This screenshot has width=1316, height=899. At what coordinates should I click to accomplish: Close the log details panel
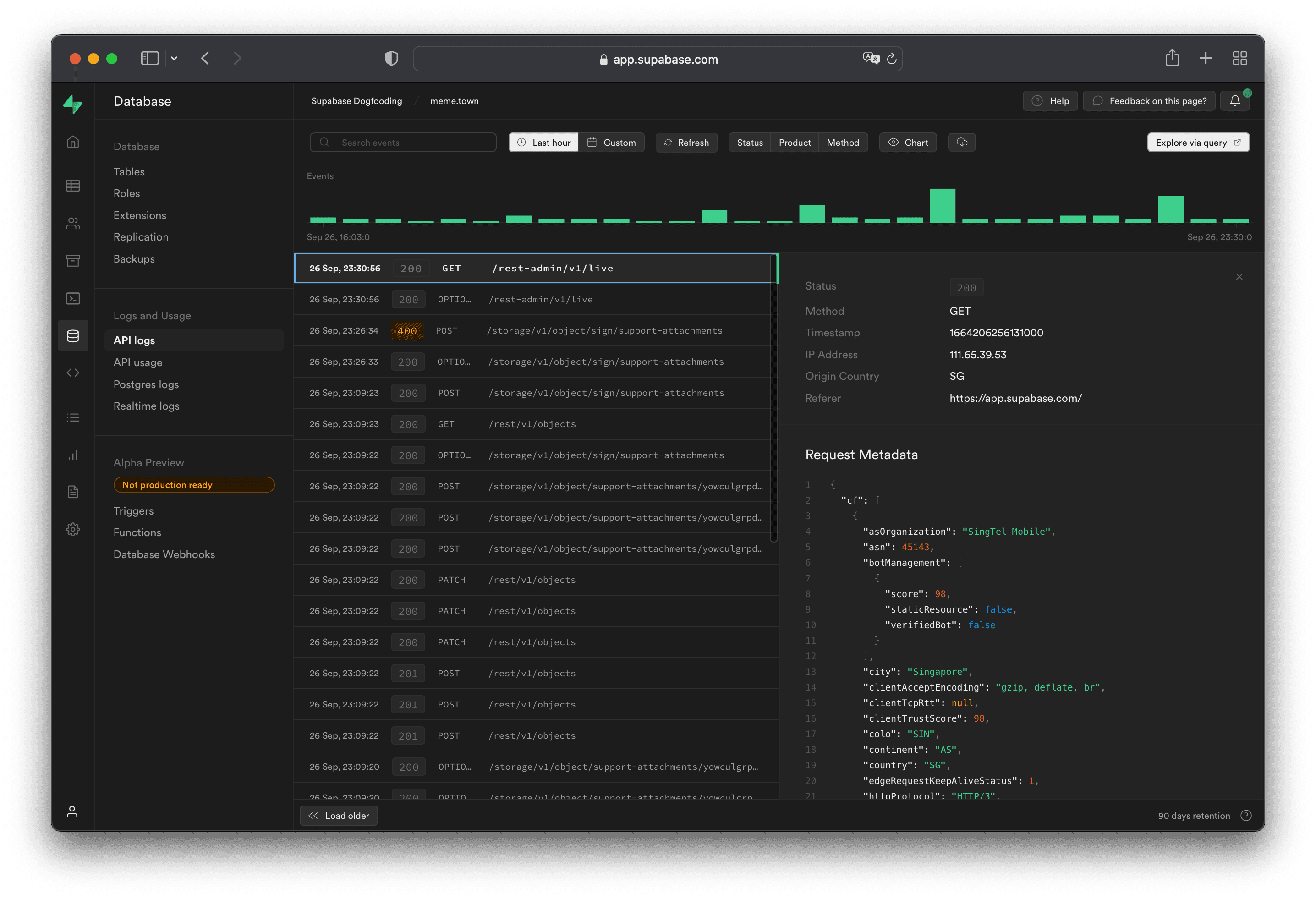click(1239, 277)
